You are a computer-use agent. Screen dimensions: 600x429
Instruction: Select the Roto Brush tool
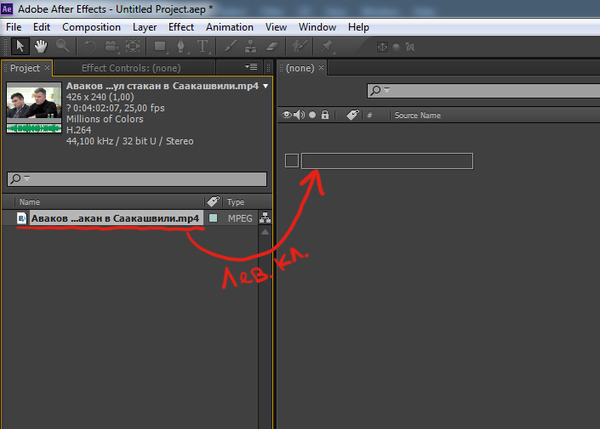tap(299, 47)
